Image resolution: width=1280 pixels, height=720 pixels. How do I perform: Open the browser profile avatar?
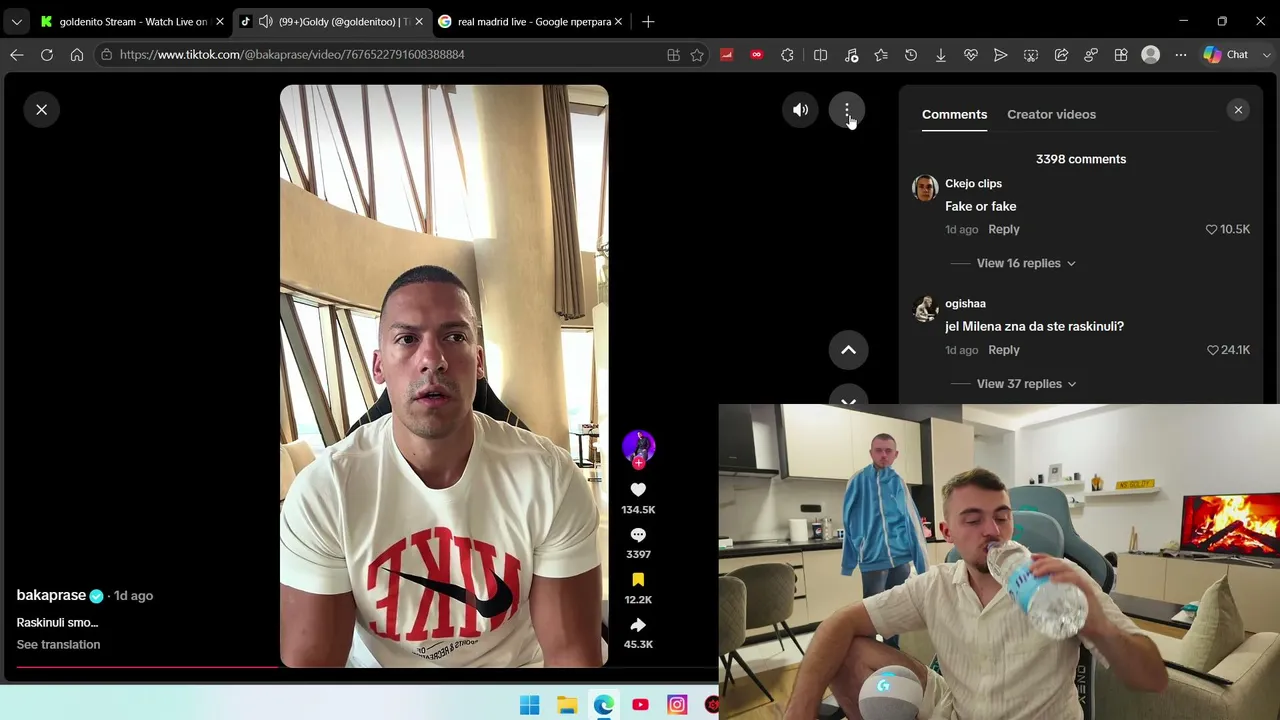click(1151, 55)
